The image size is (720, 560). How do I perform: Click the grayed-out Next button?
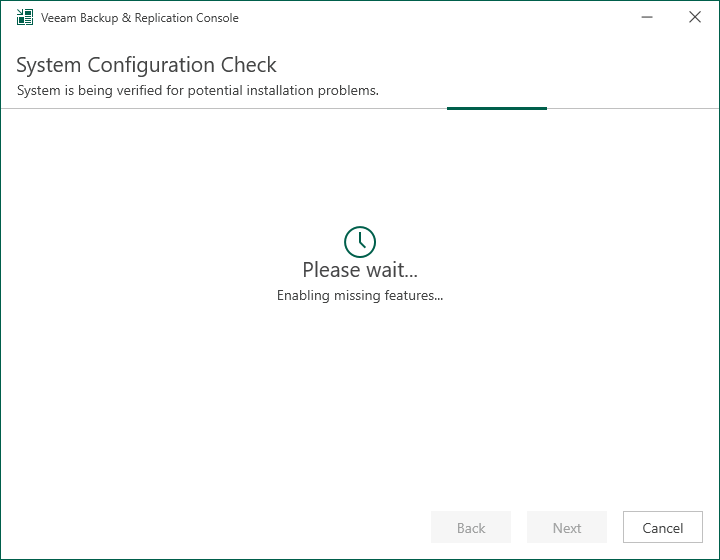coord(567,528)
